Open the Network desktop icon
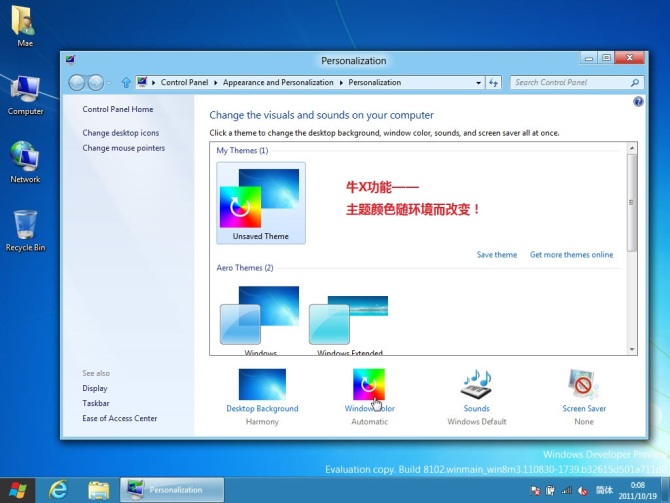Viewport: 670px width, 503px height. coord(25,162)
